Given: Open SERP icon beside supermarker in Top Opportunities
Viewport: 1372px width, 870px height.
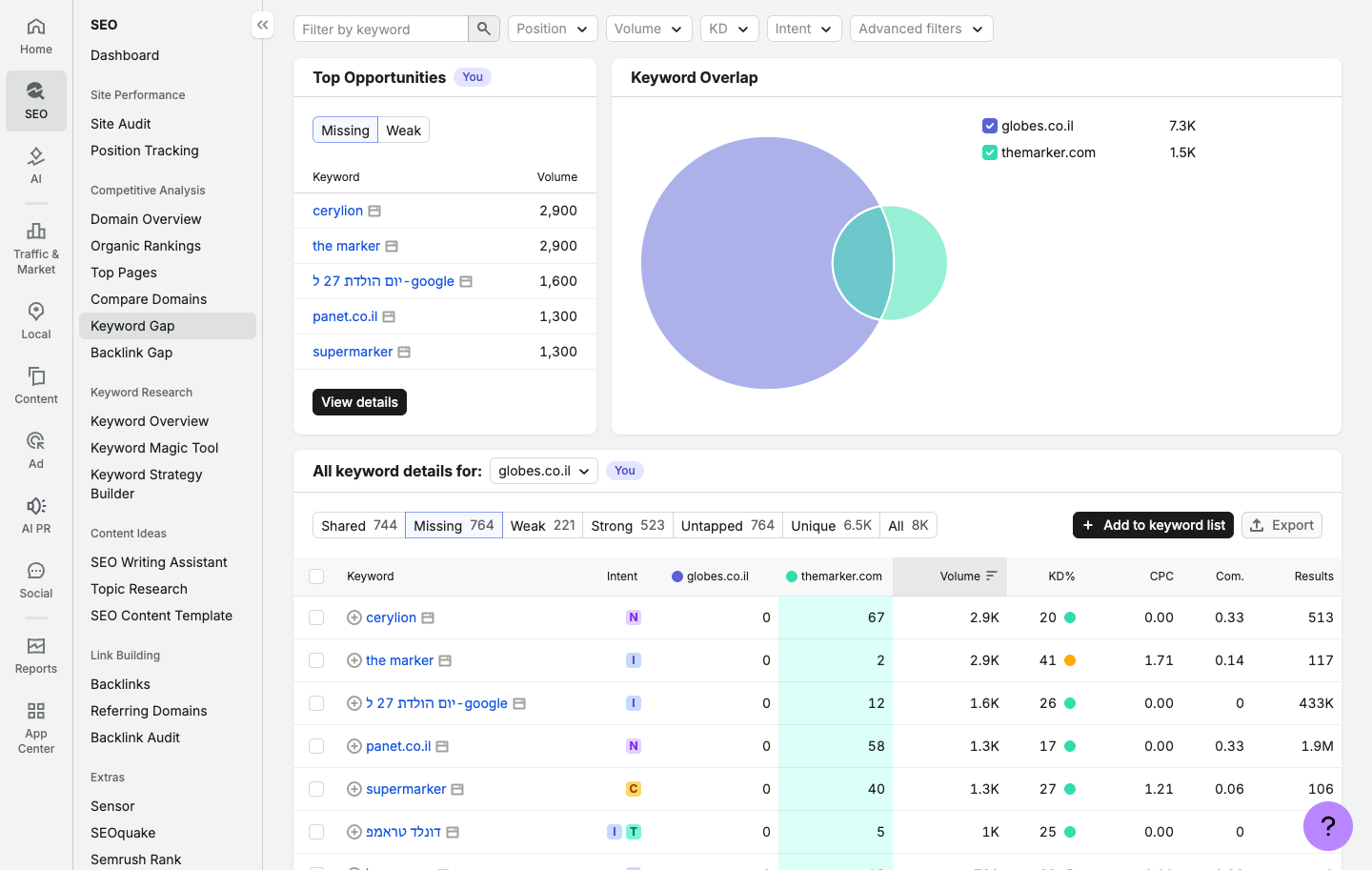Looking at the screenshot, I should pos(404,352).
